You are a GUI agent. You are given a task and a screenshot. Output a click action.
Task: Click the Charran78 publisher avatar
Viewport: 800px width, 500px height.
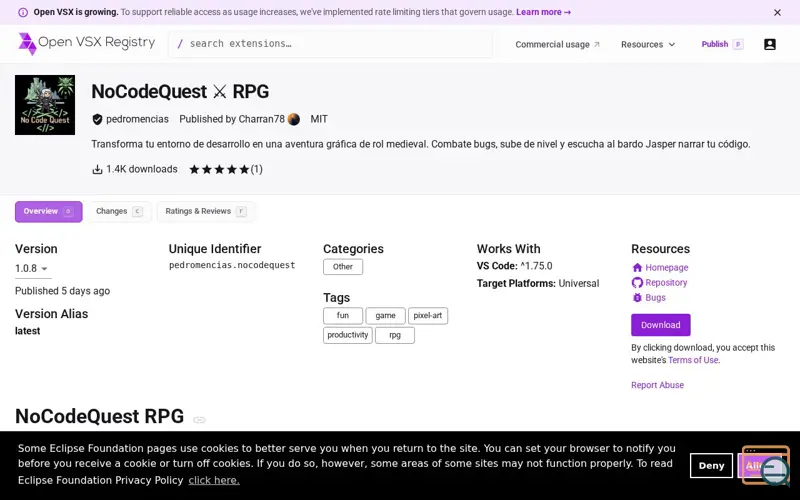tap(294, 119)
